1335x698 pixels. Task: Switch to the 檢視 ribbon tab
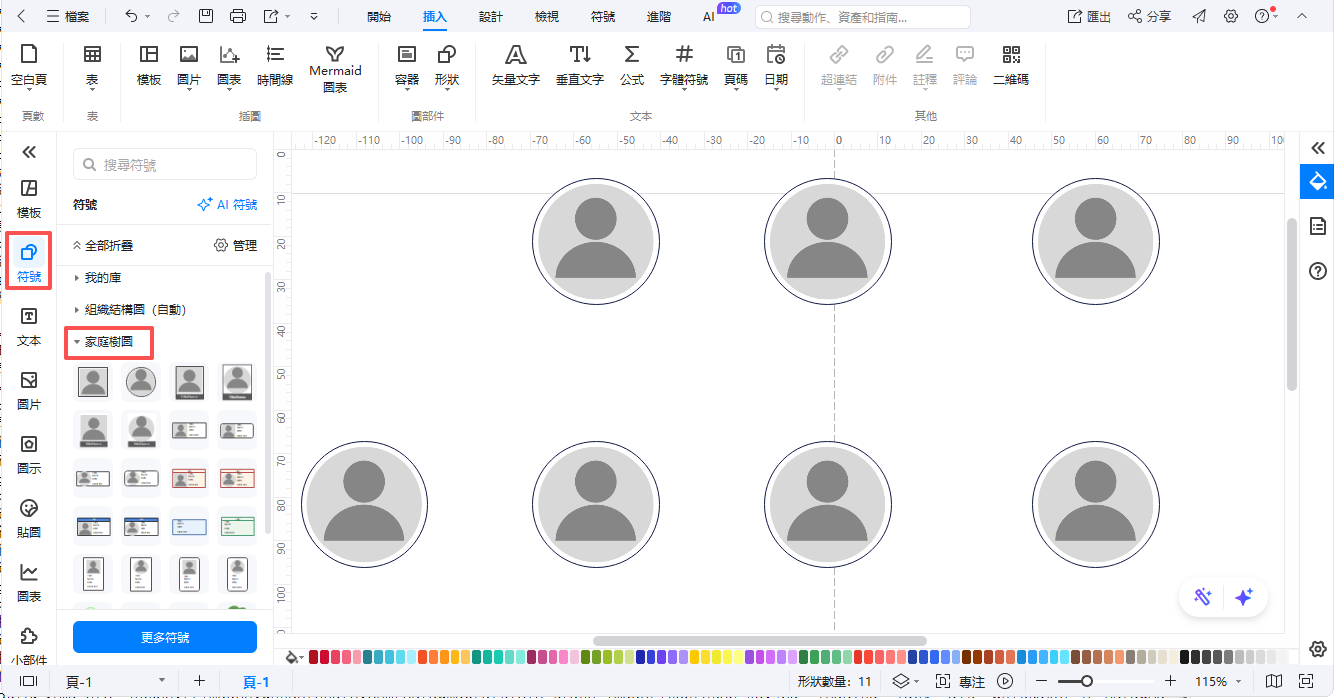click(x=547, y=17)
